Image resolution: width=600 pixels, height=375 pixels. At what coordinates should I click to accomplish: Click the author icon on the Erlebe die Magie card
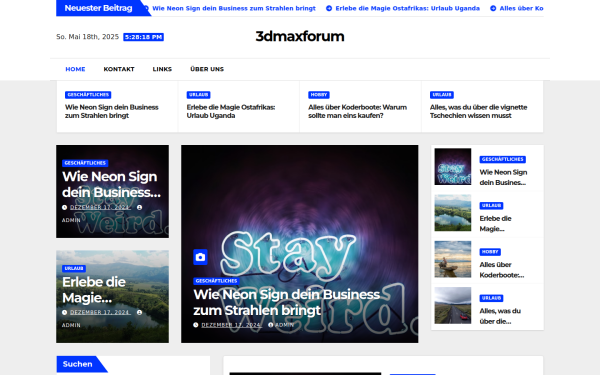(139, 312)
